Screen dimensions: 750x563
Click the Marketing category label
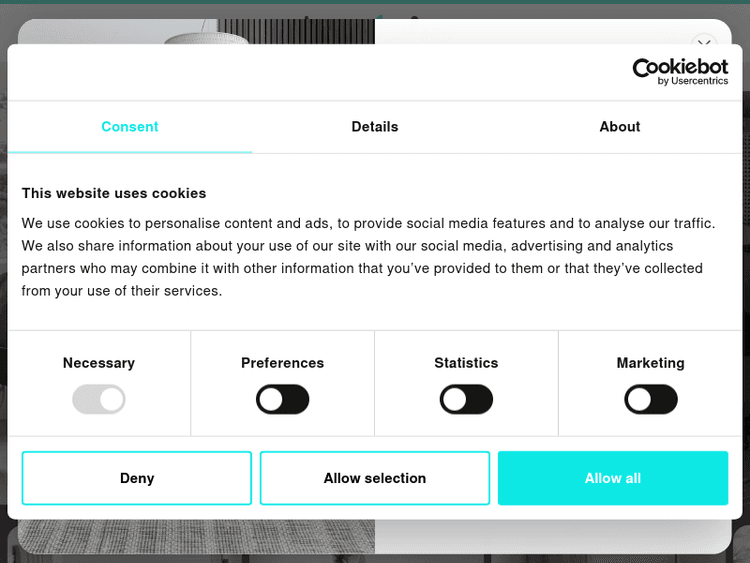pos(651,363)
